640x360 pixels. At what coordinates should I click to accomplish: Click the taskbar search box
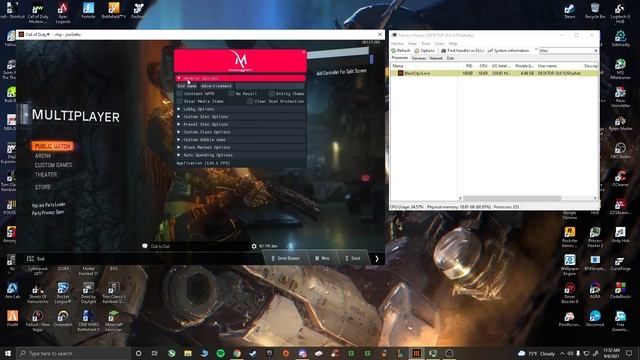(73, 353)
